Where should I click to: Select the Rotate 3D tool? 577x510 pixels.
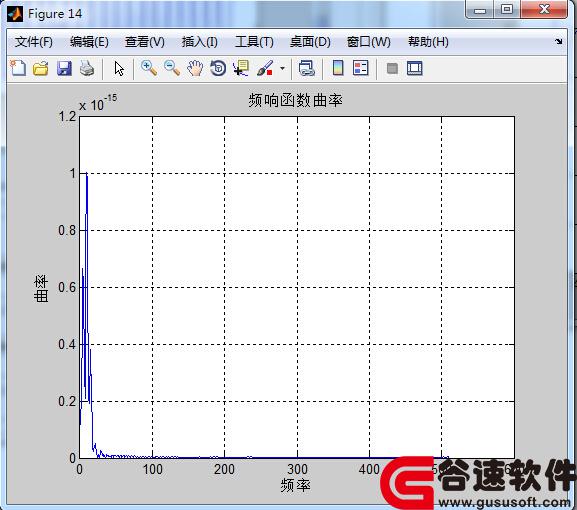218,68
